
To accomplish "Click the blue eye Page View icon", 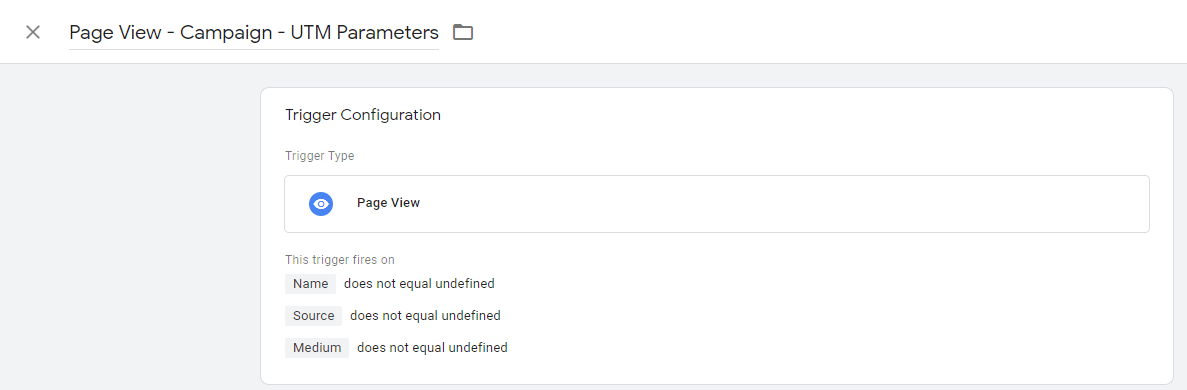I will tap(321, 204).
